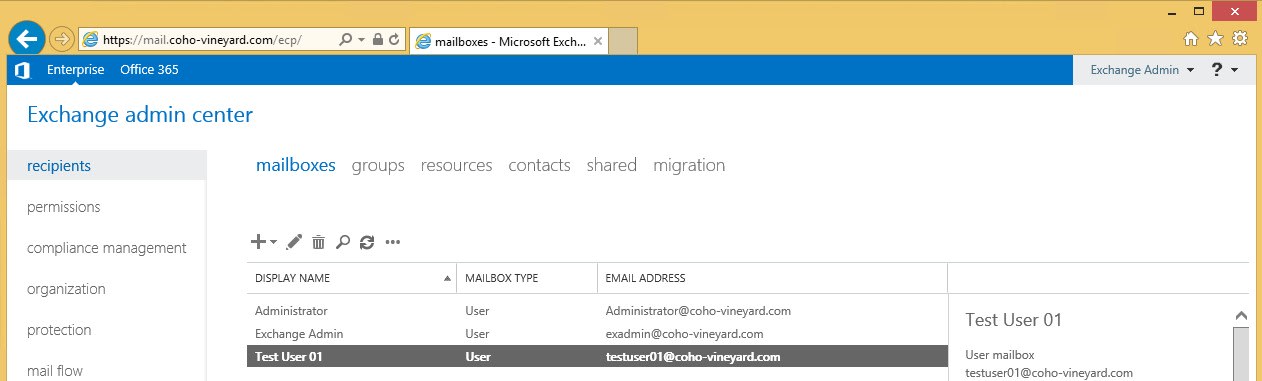Screen dimensions: 1262x381
Task: Switch to the contacts tab
Action: pos(539,165)
